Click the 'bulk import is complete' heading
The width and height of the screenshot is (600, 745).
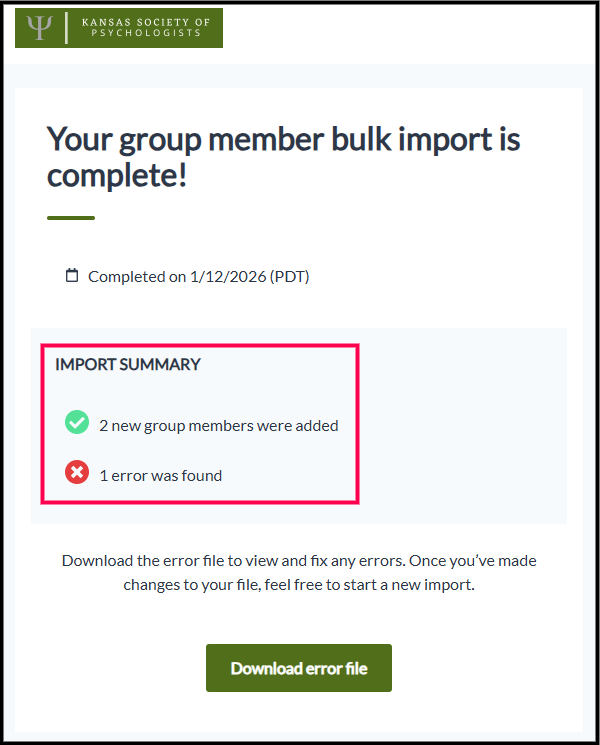(x=283, y=157)
